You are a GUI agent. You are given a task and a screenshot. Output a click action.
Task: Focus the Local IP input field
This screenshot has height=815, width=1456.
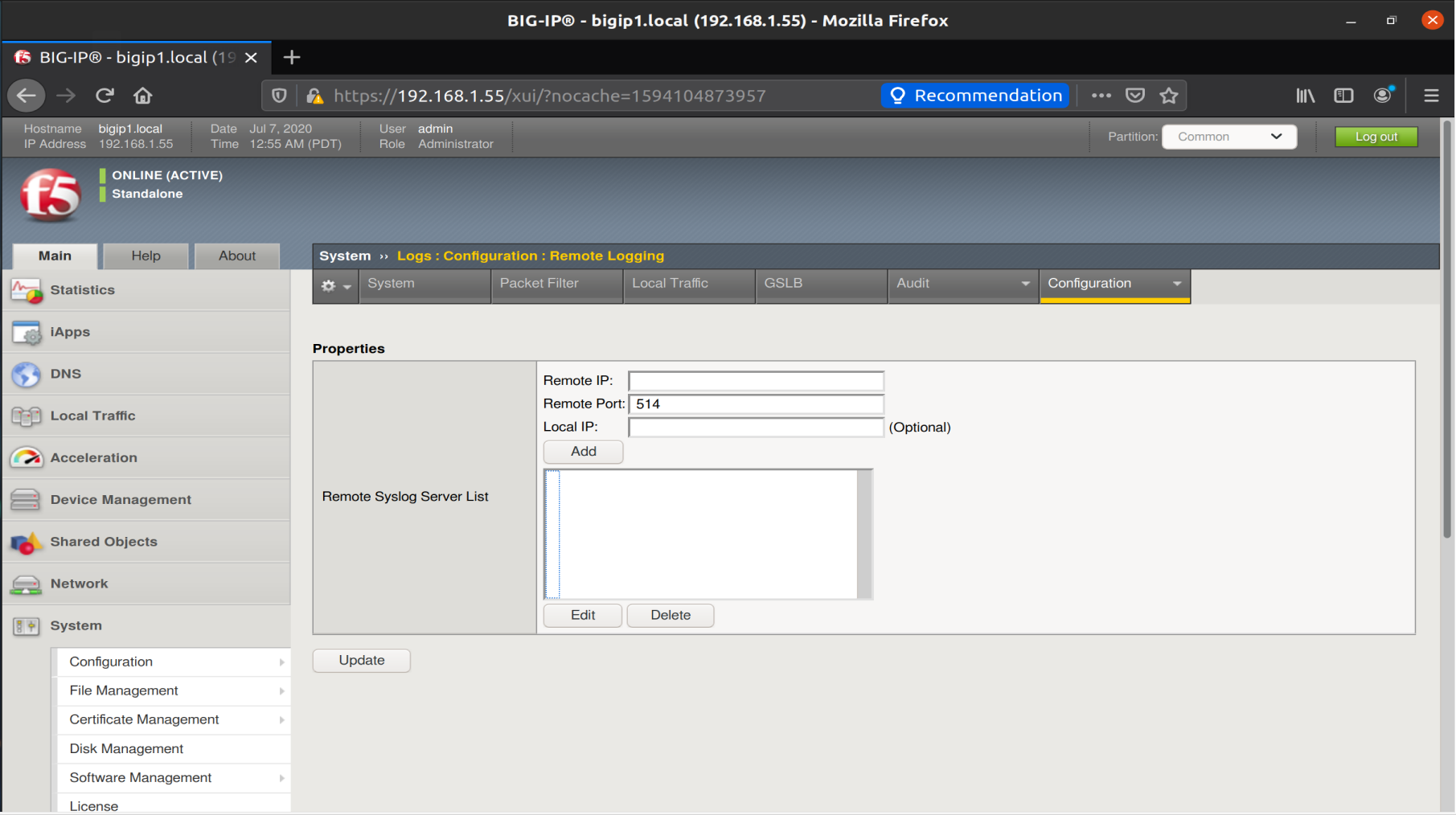(x=756, y=428)
